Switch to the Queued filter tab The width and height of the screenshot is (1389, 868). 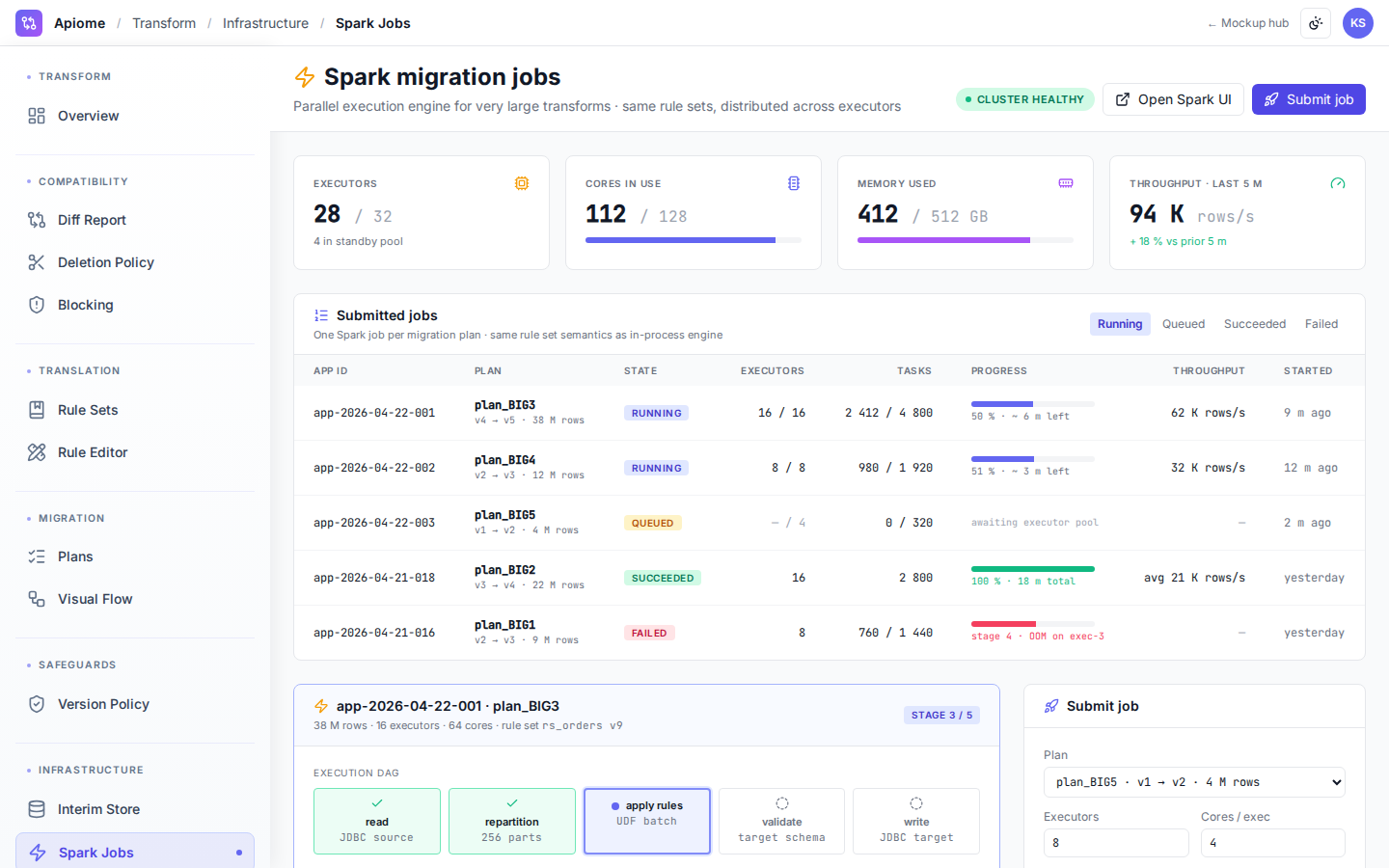(1184, 324)
